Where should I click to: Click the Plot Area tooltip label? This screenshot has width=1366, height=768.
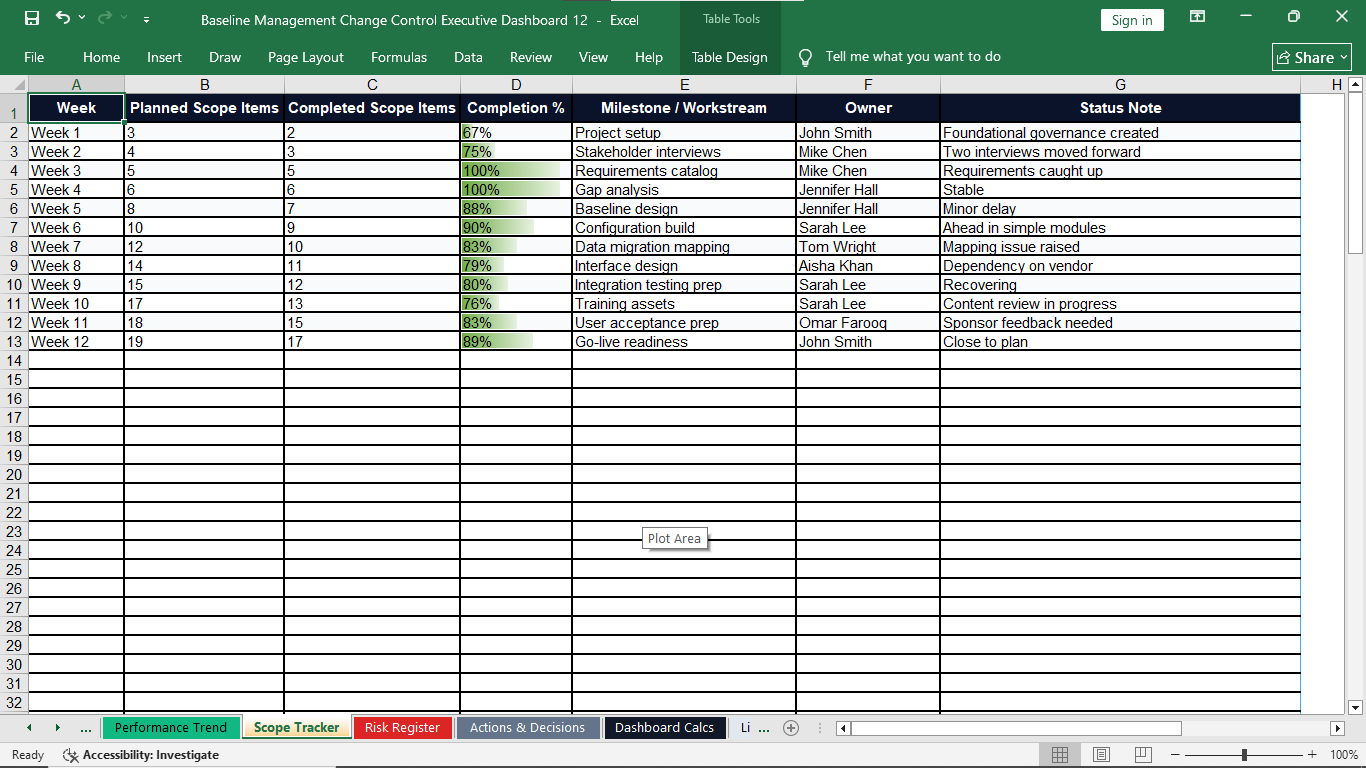pyautogui.click(x=674, y=538)
